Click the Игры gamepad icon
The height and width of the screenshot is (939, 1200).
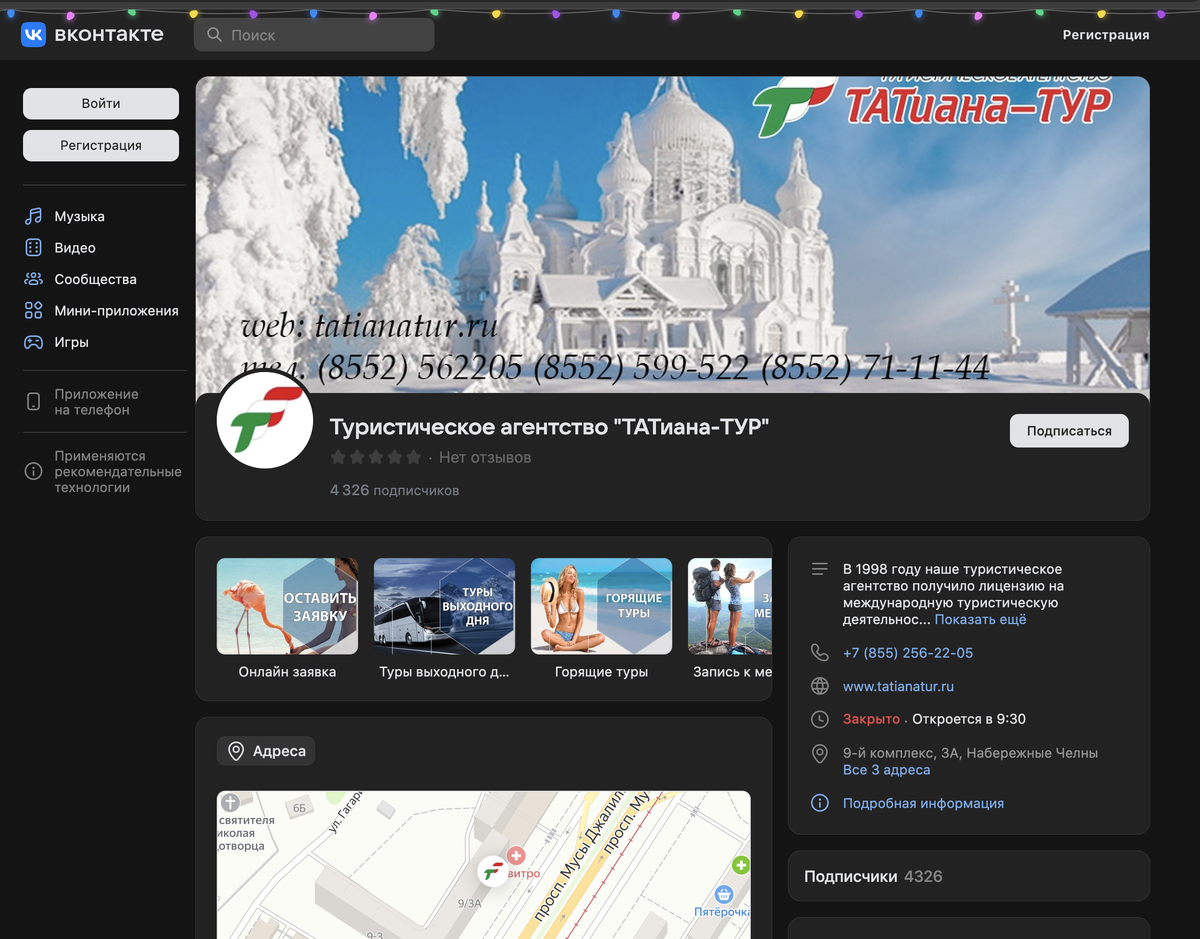click(34, 342)
